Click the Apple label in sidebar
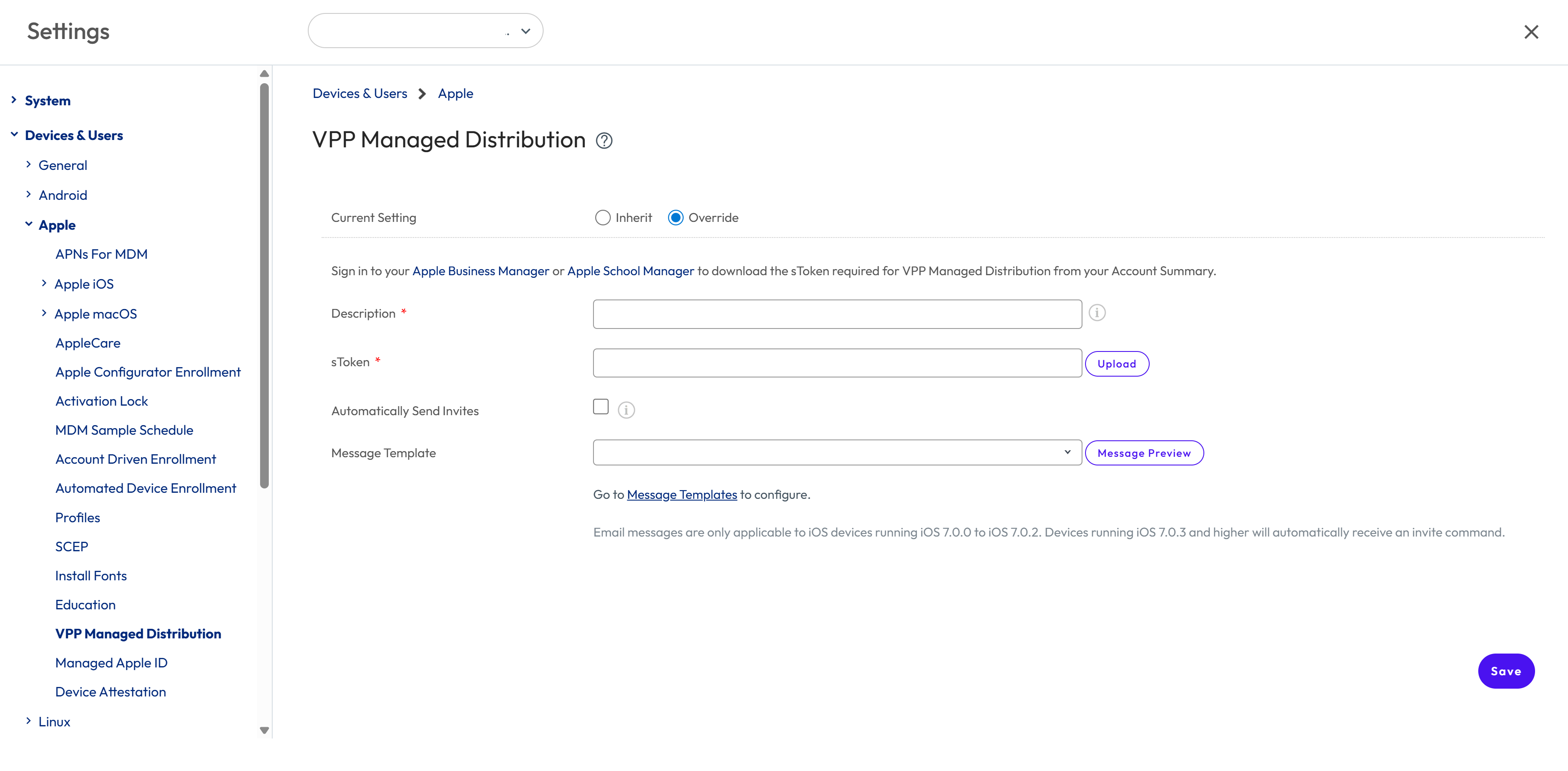The width and height of the screenshot is (1568, 771). [x=57, y=225]
